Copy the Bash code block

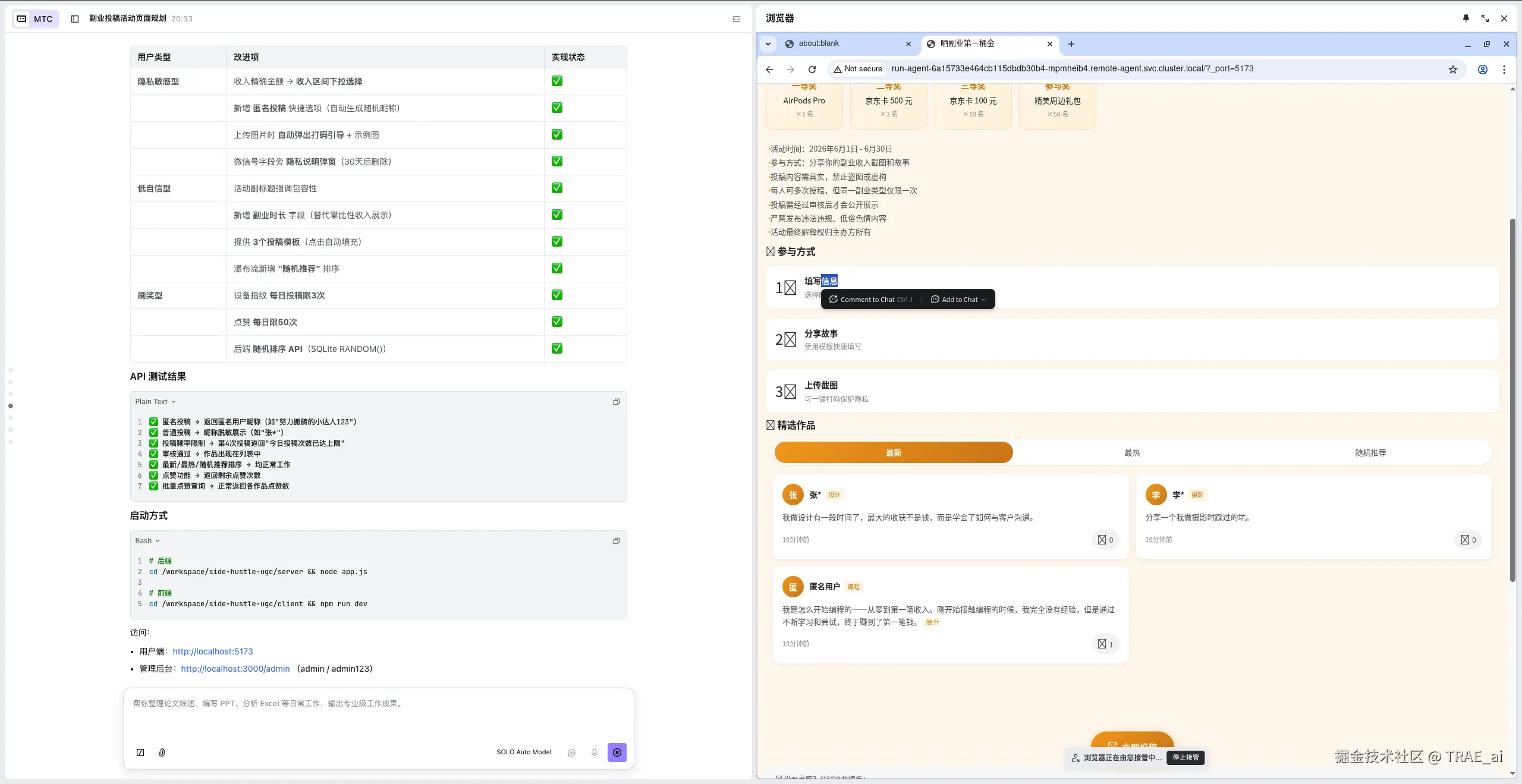(x=617, y=541)
